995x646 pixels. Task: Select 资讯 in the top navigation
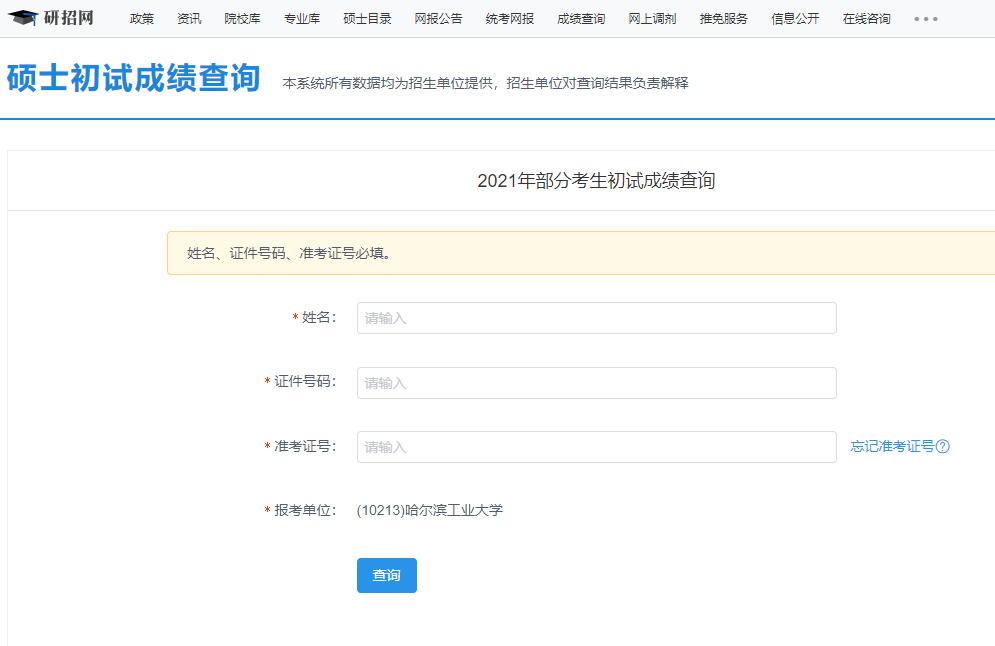(189, 18)
